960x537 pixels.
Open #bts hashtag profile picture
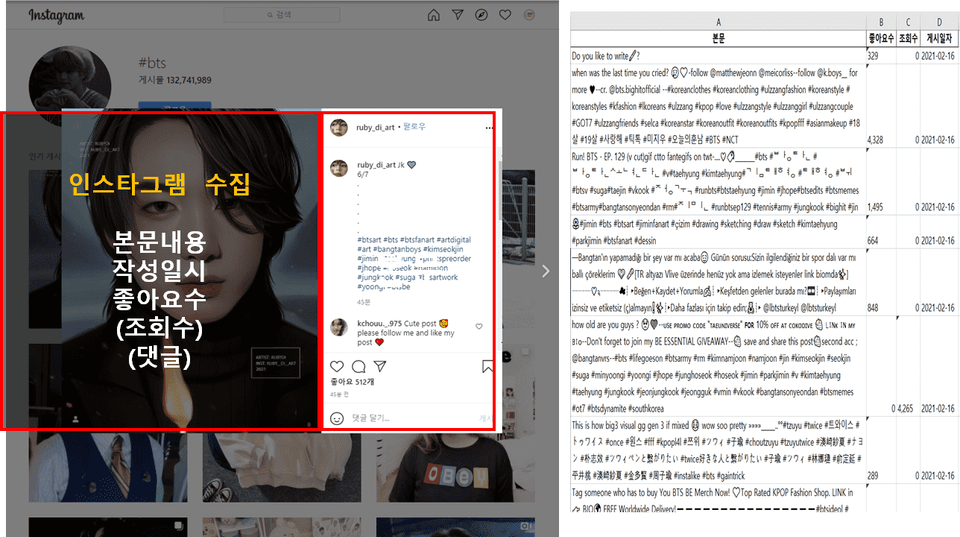coord(70,80)
